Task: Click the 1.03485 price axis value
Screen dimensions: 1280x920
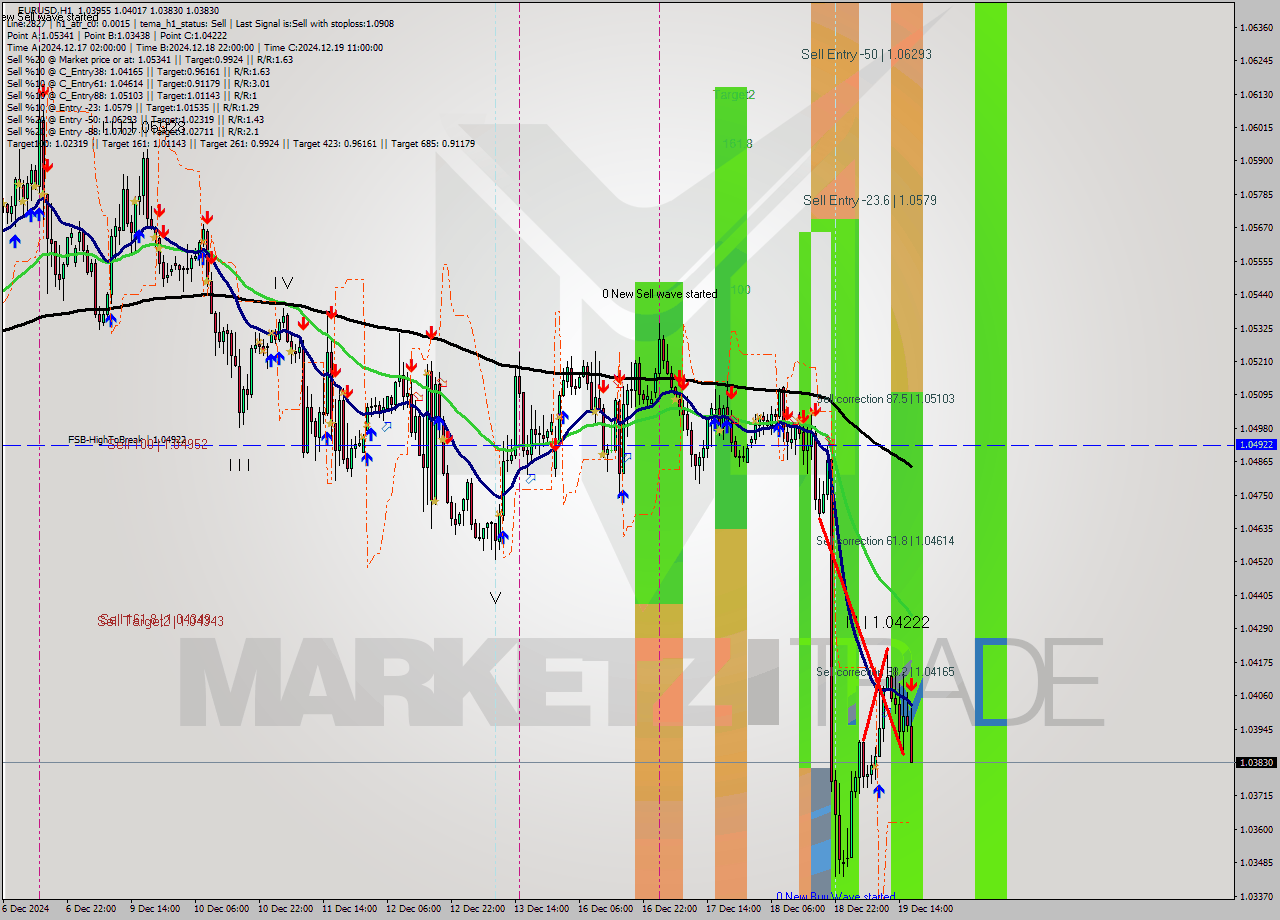Action: [1256, 862]
